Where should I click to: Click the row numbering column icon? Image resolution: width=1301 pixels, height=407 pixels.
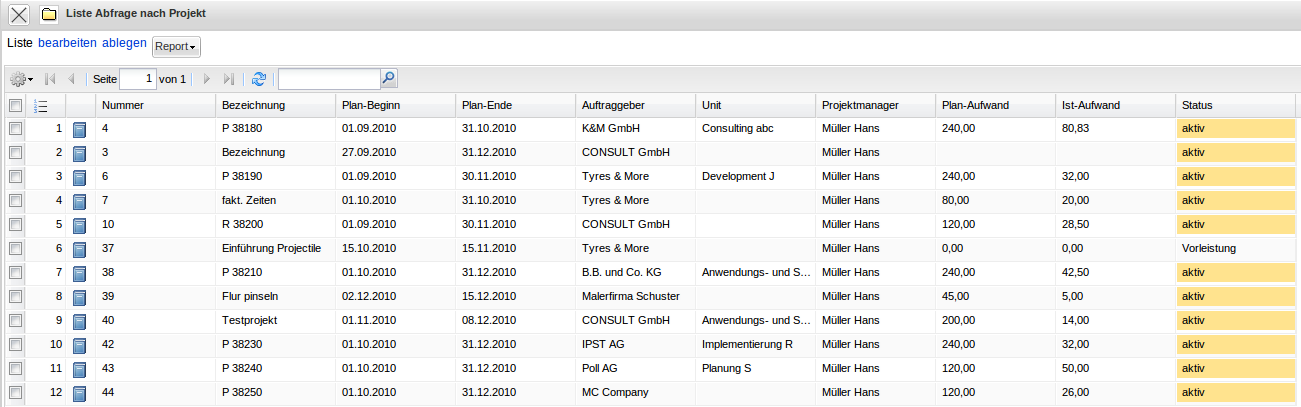pos(41,106)
